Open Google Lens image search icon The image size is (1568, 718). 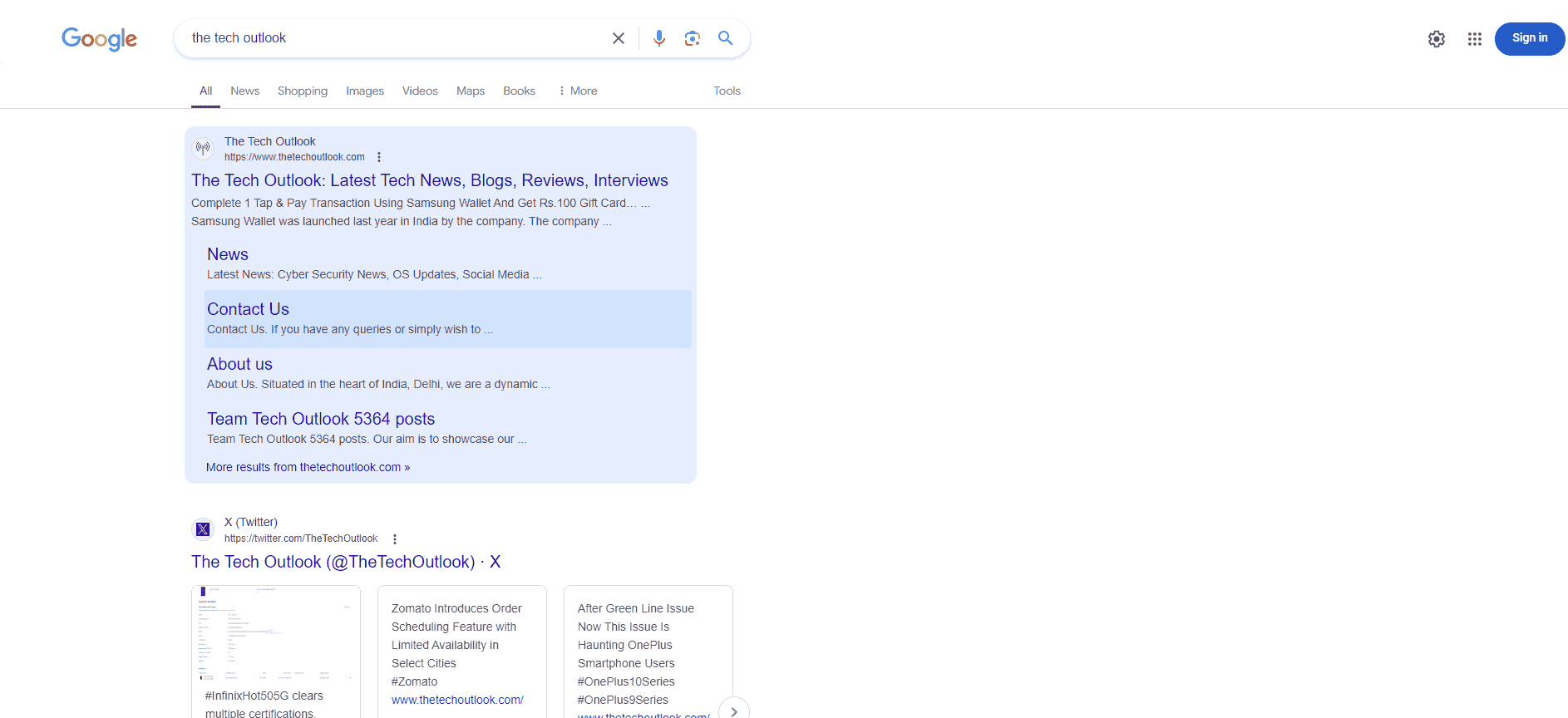click(692, 38)
